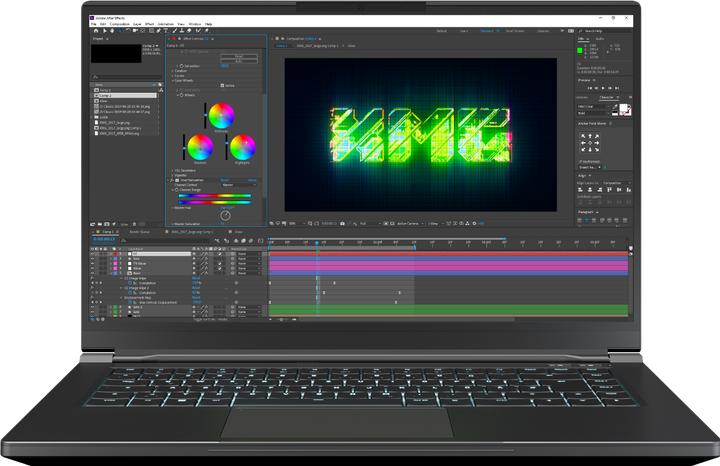Move anchor point to bottom-right arrow

pos(597,149)
